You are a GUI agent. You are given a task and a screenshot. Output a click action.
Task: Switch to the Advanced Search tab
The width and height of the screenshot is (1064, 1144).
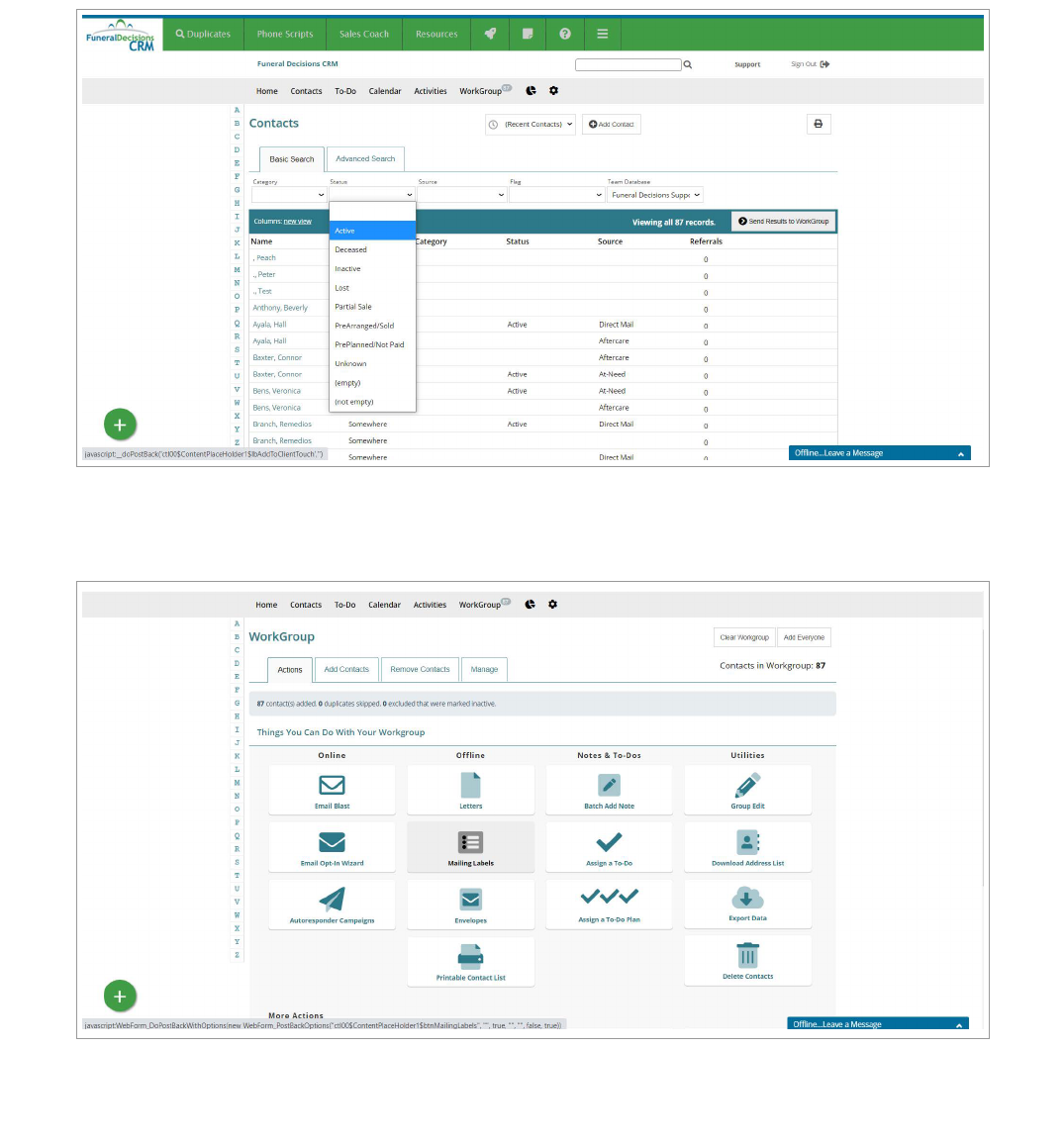tap(365, 158)
